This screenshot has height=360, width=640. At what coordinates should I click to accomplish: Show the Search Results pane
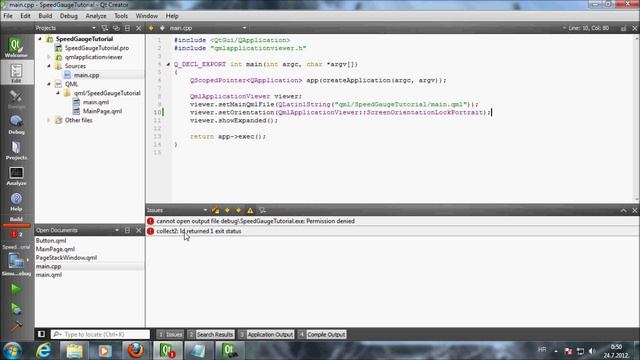tap(211, 334)
